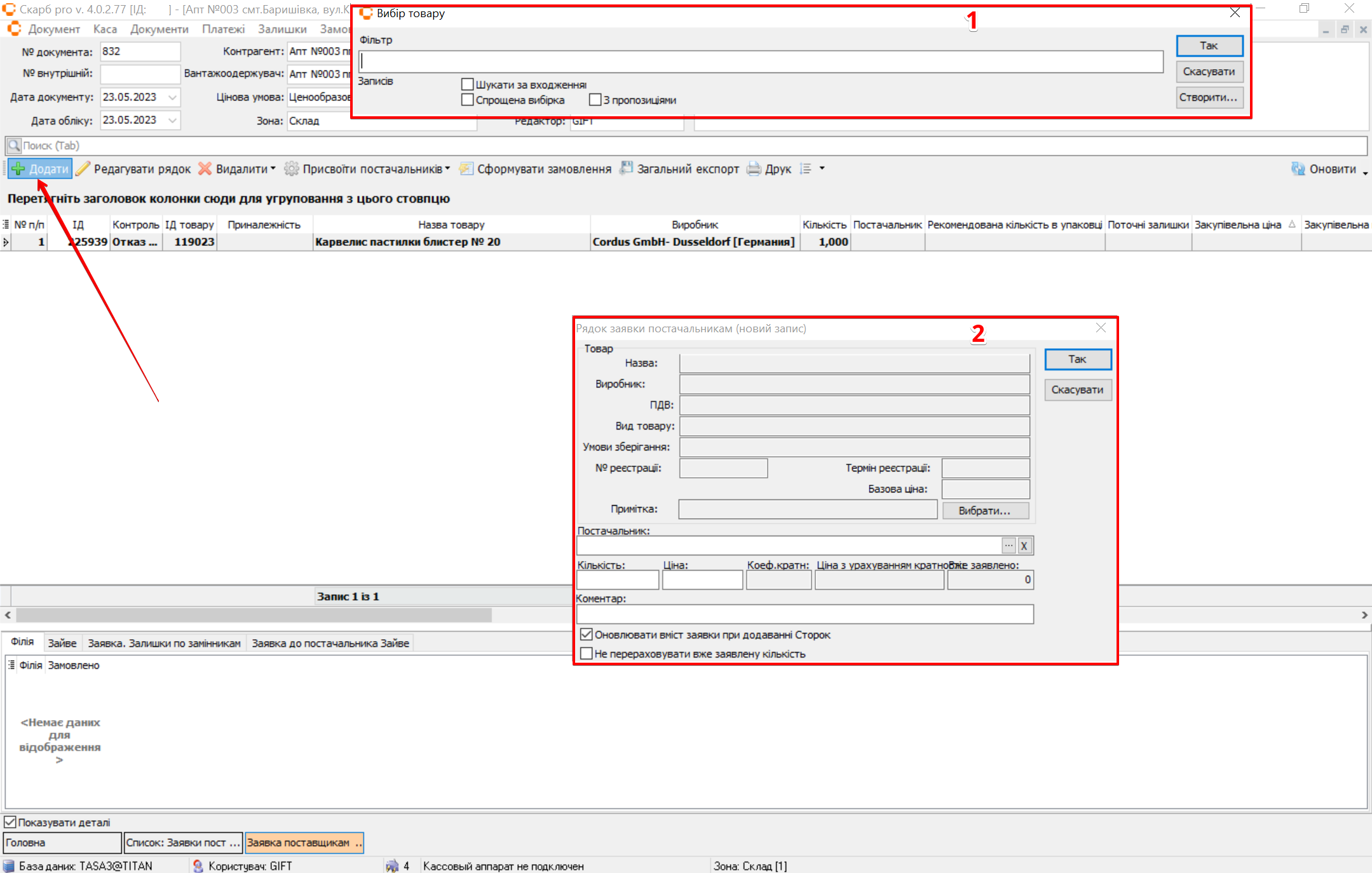This screenshot has width=1372, height=873.
Task: Click the red X Видалити icon
Action: tap(205, 169)
